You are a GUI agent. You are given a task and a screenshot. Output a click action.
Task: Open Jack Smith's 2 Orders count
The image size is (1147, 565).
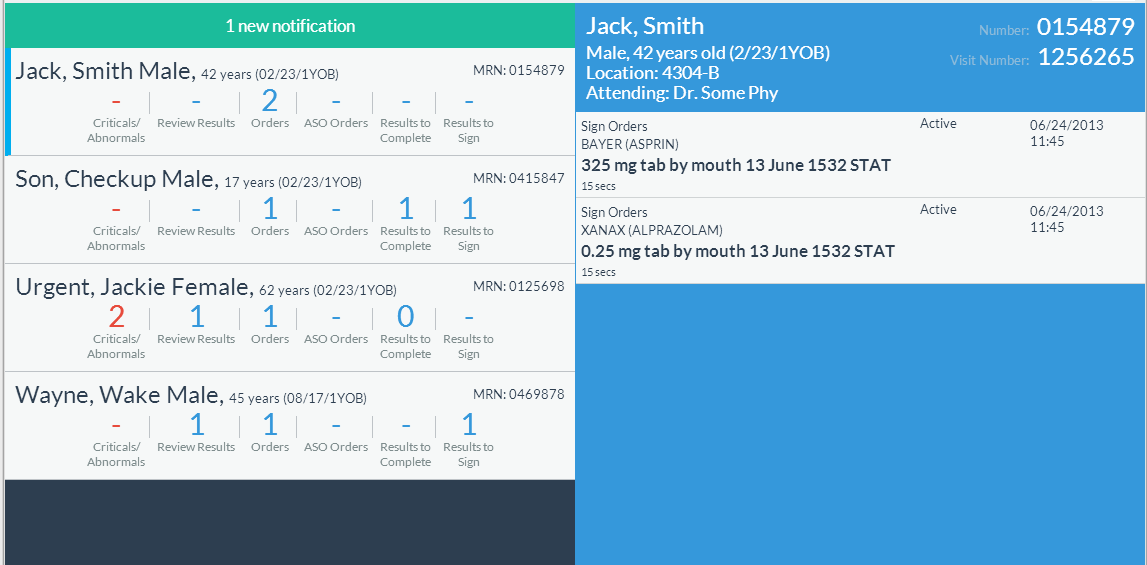(x=269, y=101)
